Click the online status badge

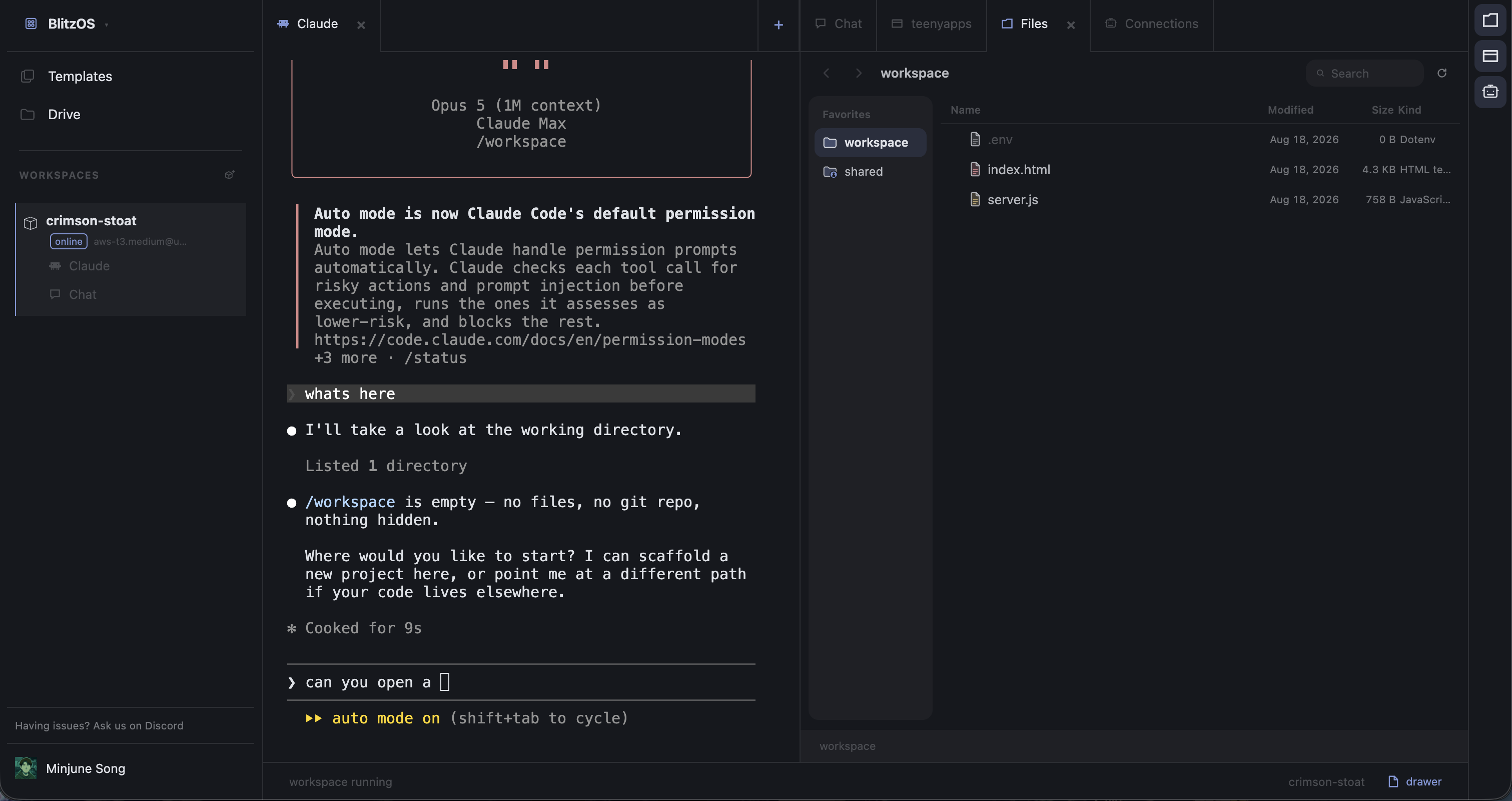tap(69, 241)
